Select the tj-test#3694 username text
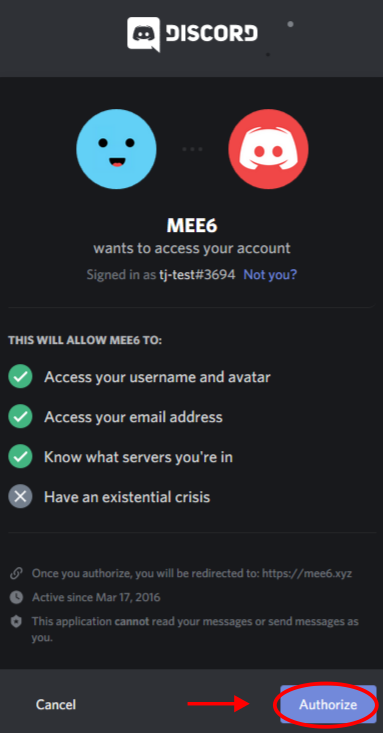The height and width of the screenshot is (733, 383). [197, 274]
